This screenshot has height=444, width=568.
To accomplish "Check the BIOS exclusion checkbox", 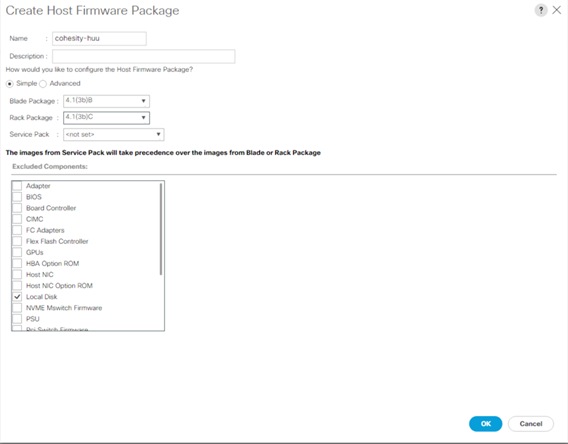I will click(17, 197).
